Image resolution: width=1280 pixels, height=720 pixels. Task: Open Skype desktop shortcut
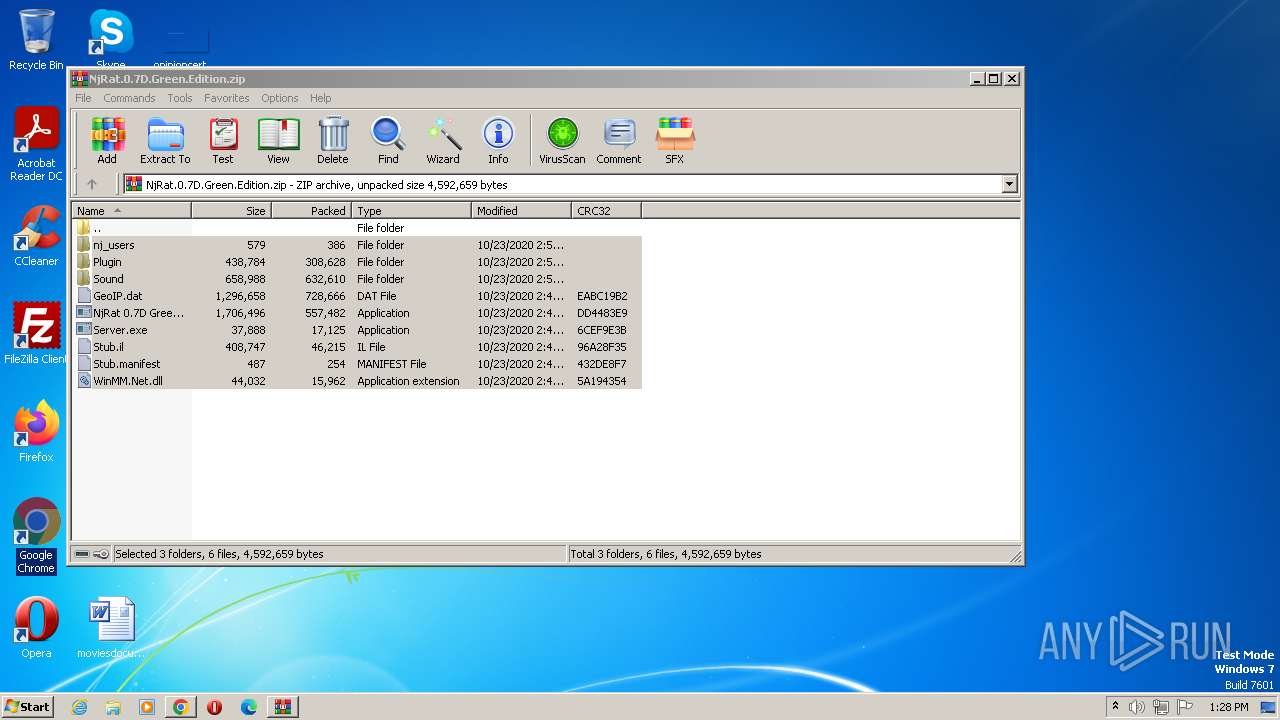[x=110, y=40]
